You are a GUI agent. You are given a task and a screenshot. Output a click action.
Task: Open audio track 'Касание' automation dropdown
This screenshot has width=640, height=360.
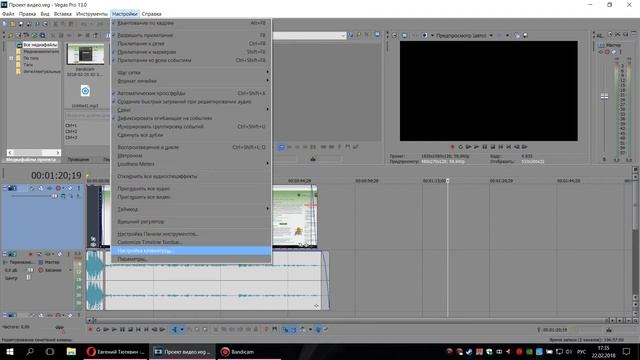(70, 270)
